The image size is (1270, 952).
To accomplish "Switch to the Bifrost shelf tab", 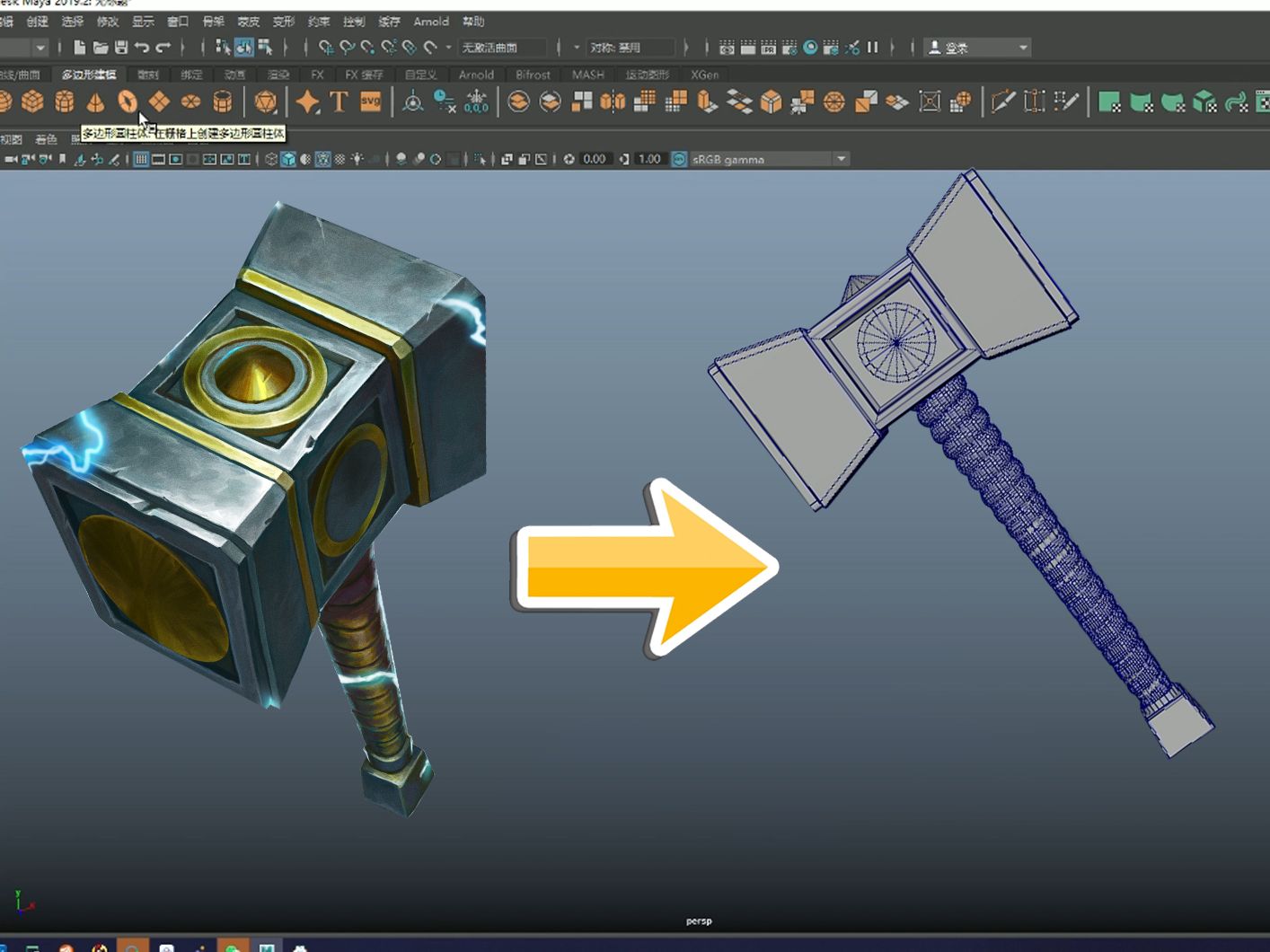I will click(x=533, y=75).
